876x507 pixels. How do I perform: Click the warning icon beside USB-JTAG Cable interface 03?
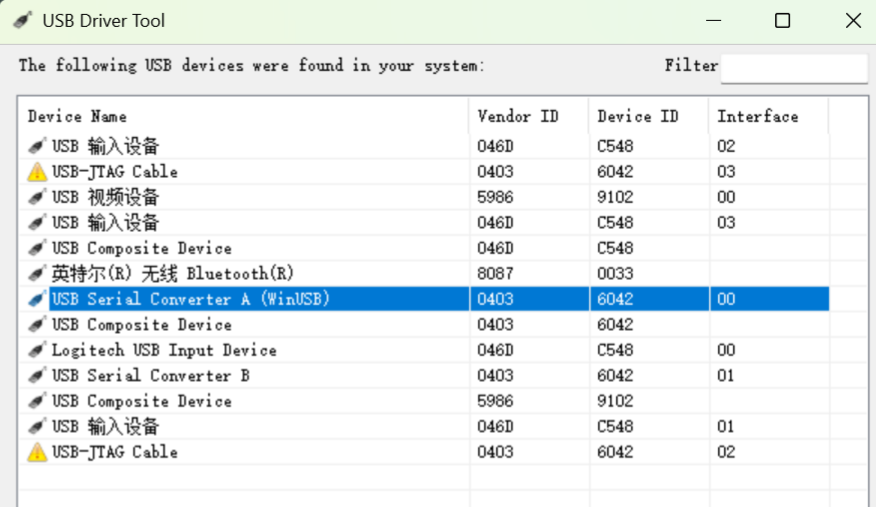(x=37, y=172)
